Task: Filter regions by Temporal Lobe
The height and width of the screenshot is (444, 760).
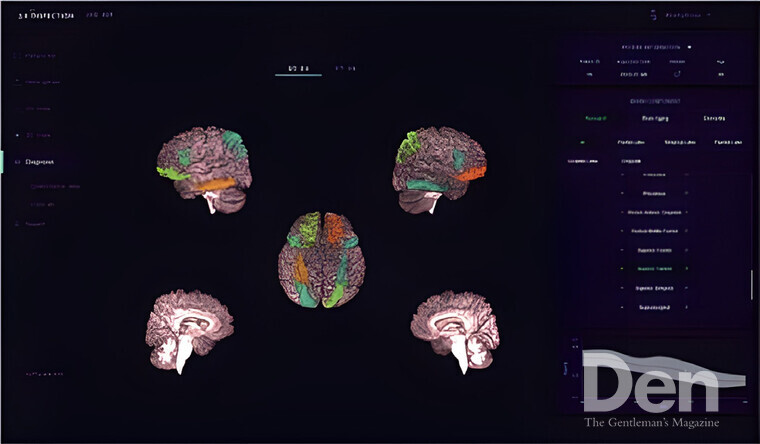Action: 680,142
